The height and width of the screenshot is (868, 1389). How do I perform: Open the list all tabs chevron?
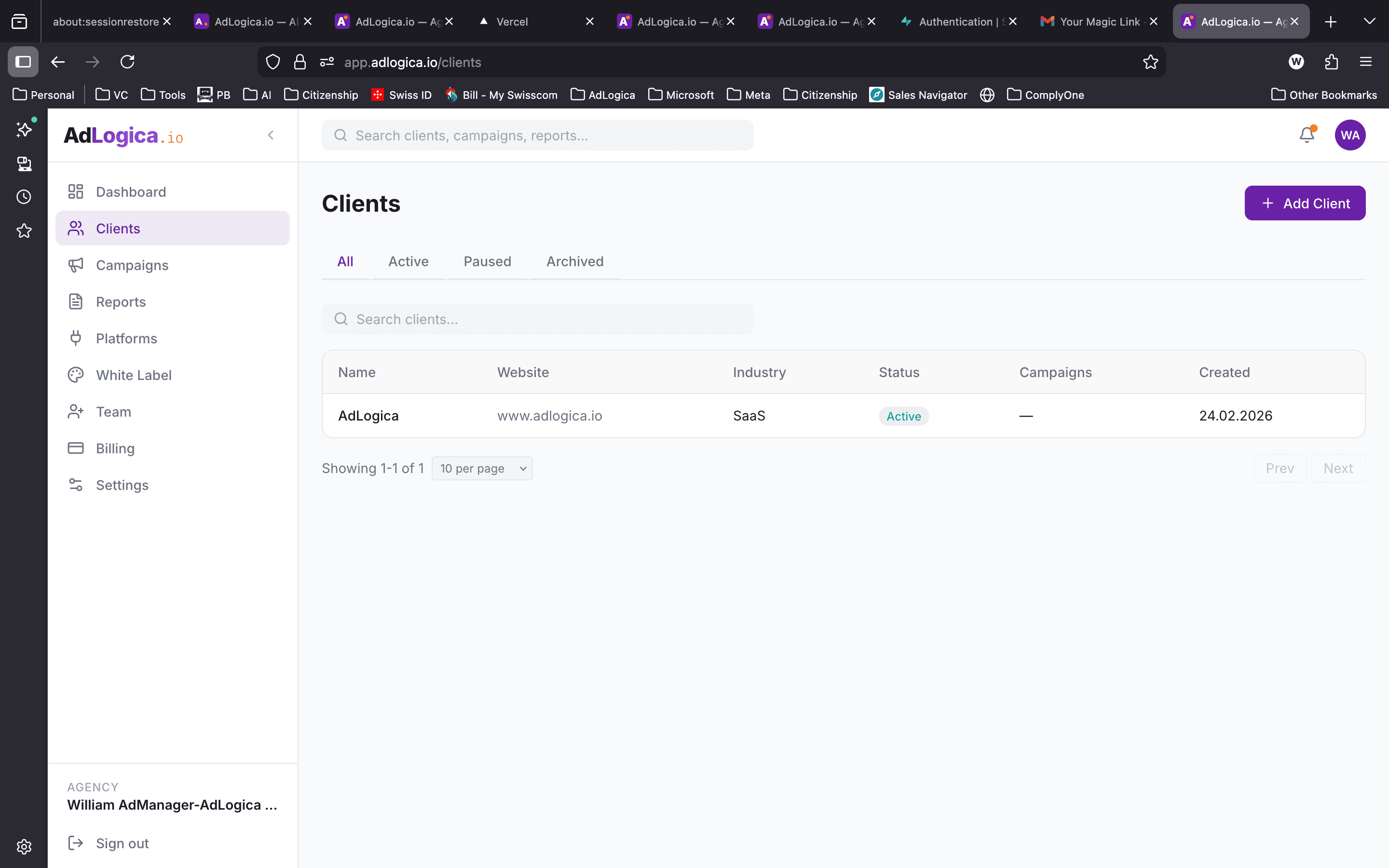[x=1370, y=21]
